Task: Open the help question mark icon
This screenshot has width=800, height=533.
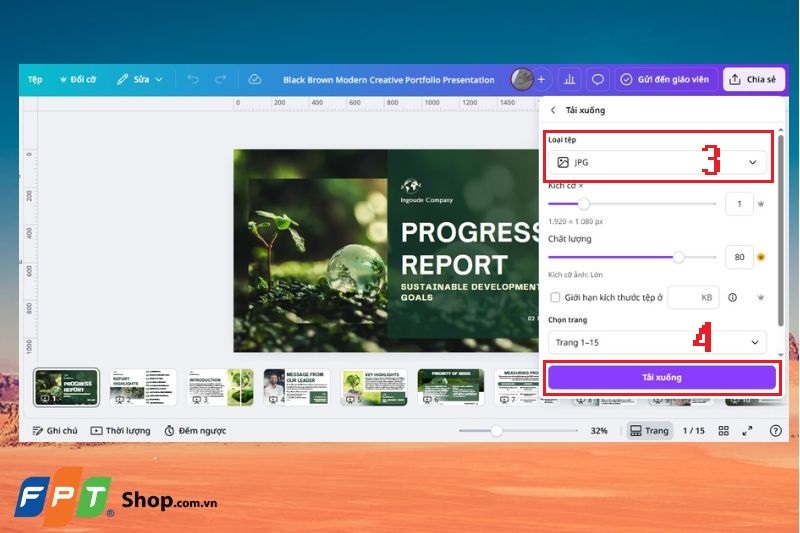Action: (776, 431)
